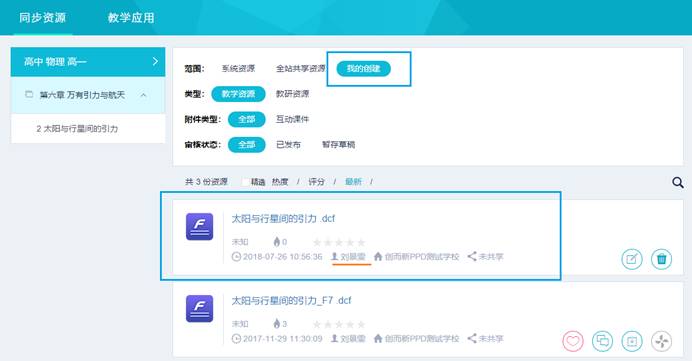This screenshot has height=361, width=692.
Task: Click the folder icon beside 第六章 万有引力与航天
Action: point(29,94)
